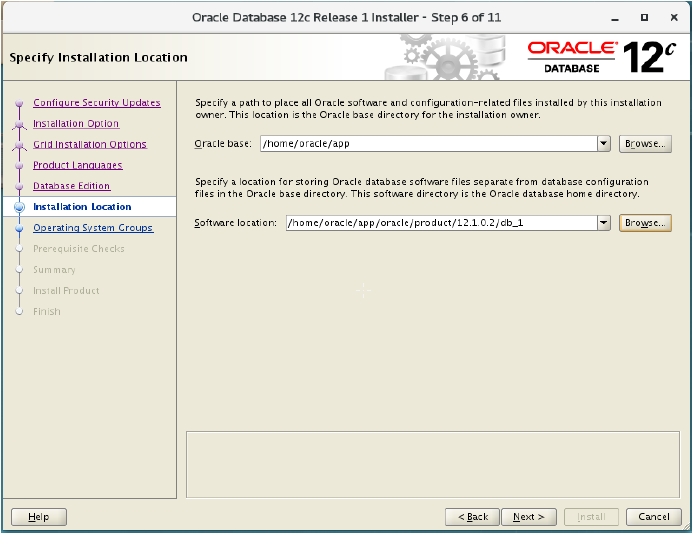Click the Installation Option step marker
This screenshot has width=693, height=534.
(x=19, y=124)
